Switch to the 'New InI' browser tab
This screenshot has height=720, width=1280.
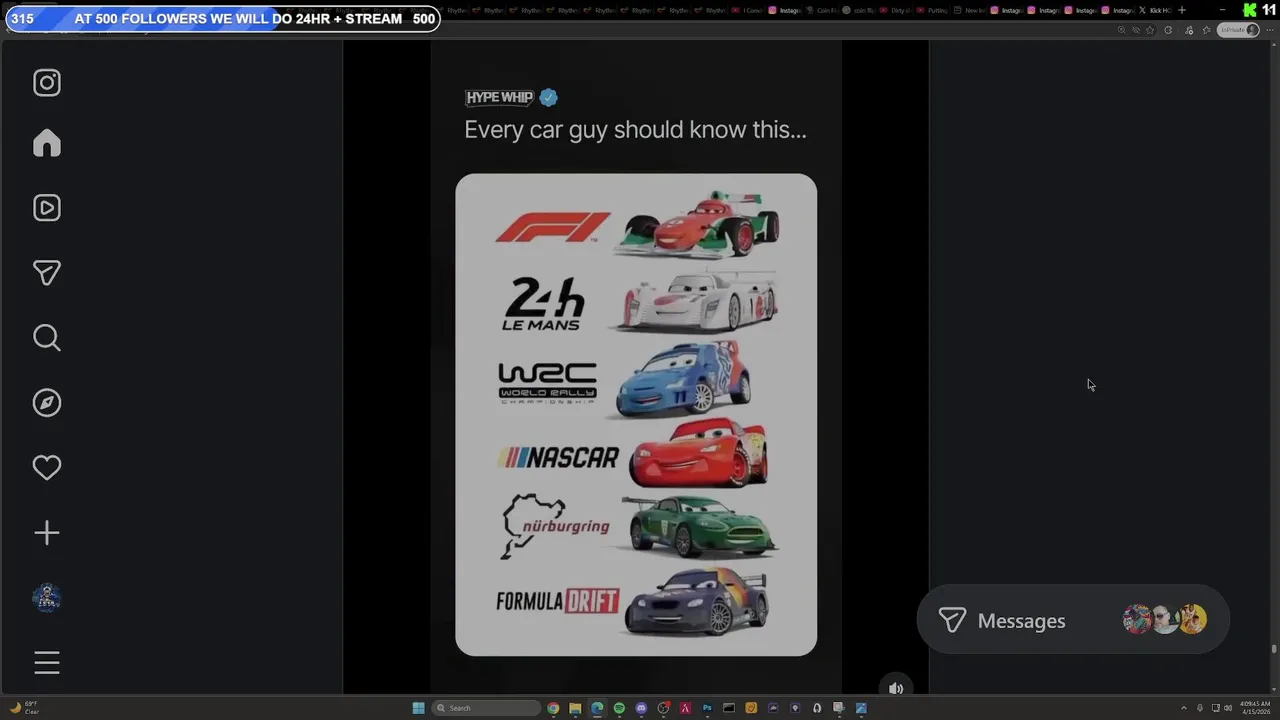coord(970,10)
